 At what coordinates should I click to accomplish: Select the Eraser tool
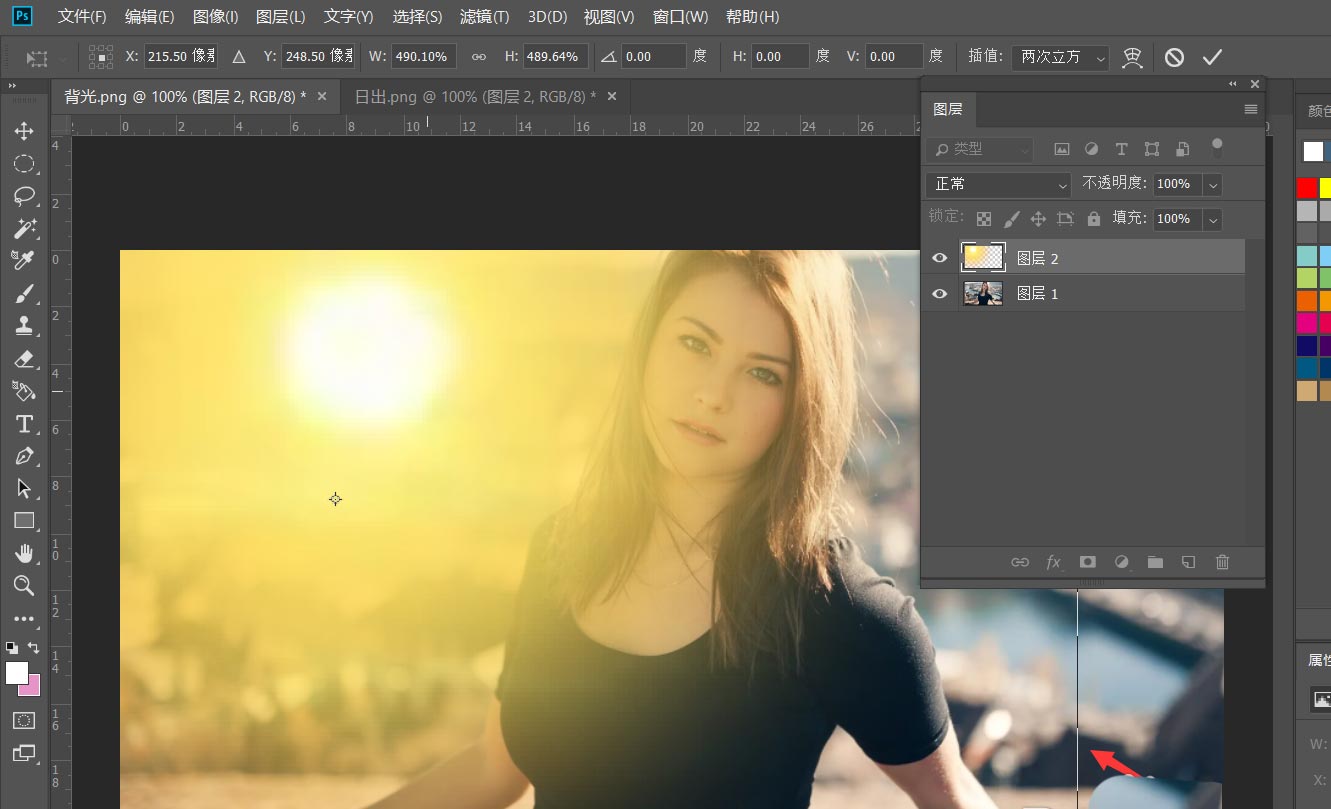point(24,359)
